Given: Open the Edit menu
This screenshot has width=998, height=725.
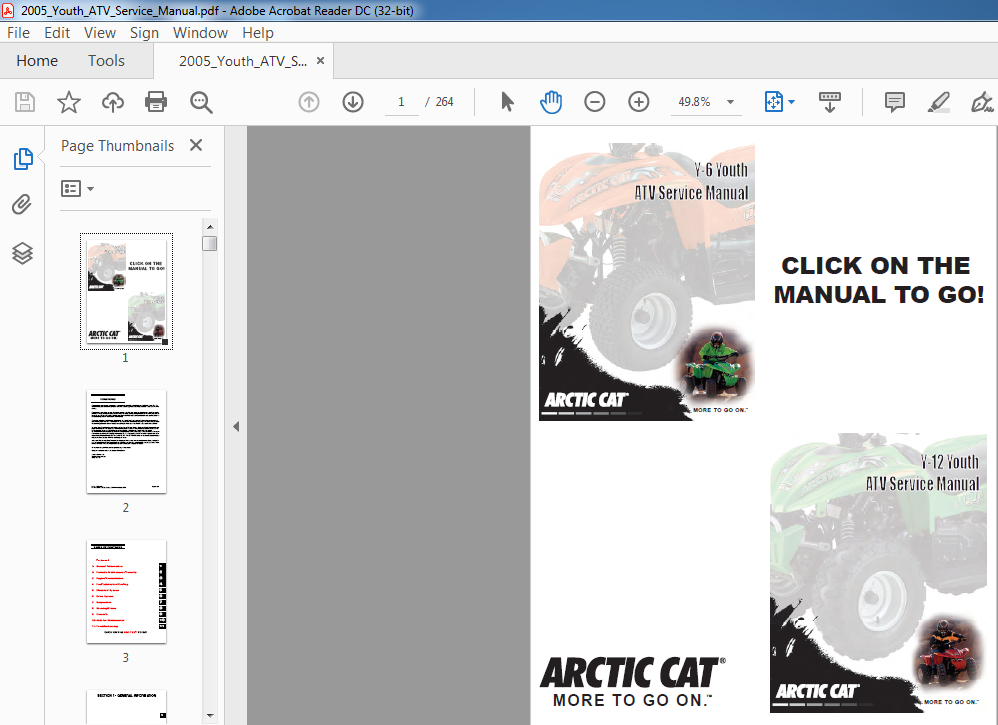Looking at the screenshot, I should click(57, 32).
